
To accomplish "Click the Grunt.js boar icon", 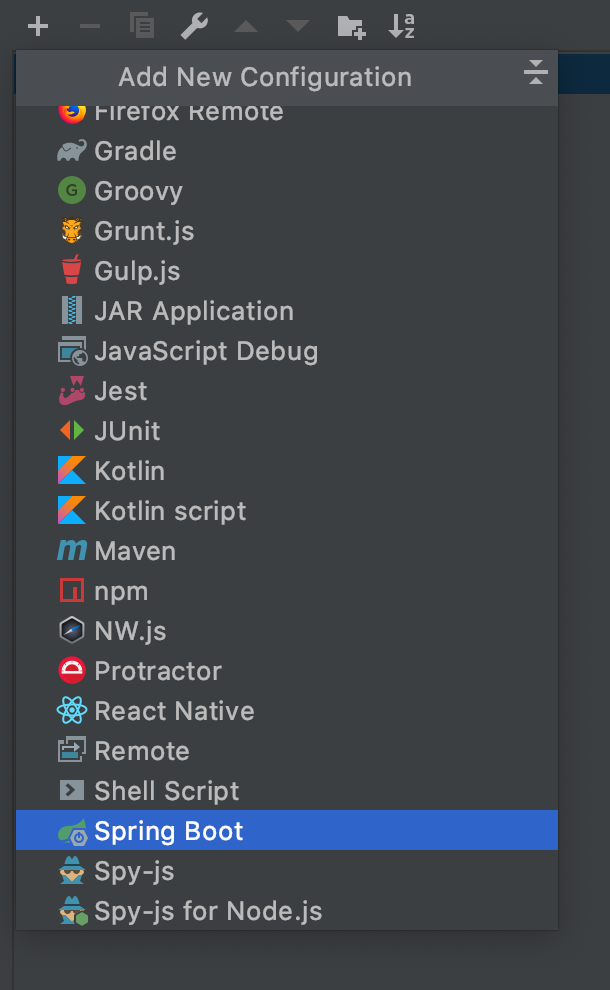I will tap(72, 230).
